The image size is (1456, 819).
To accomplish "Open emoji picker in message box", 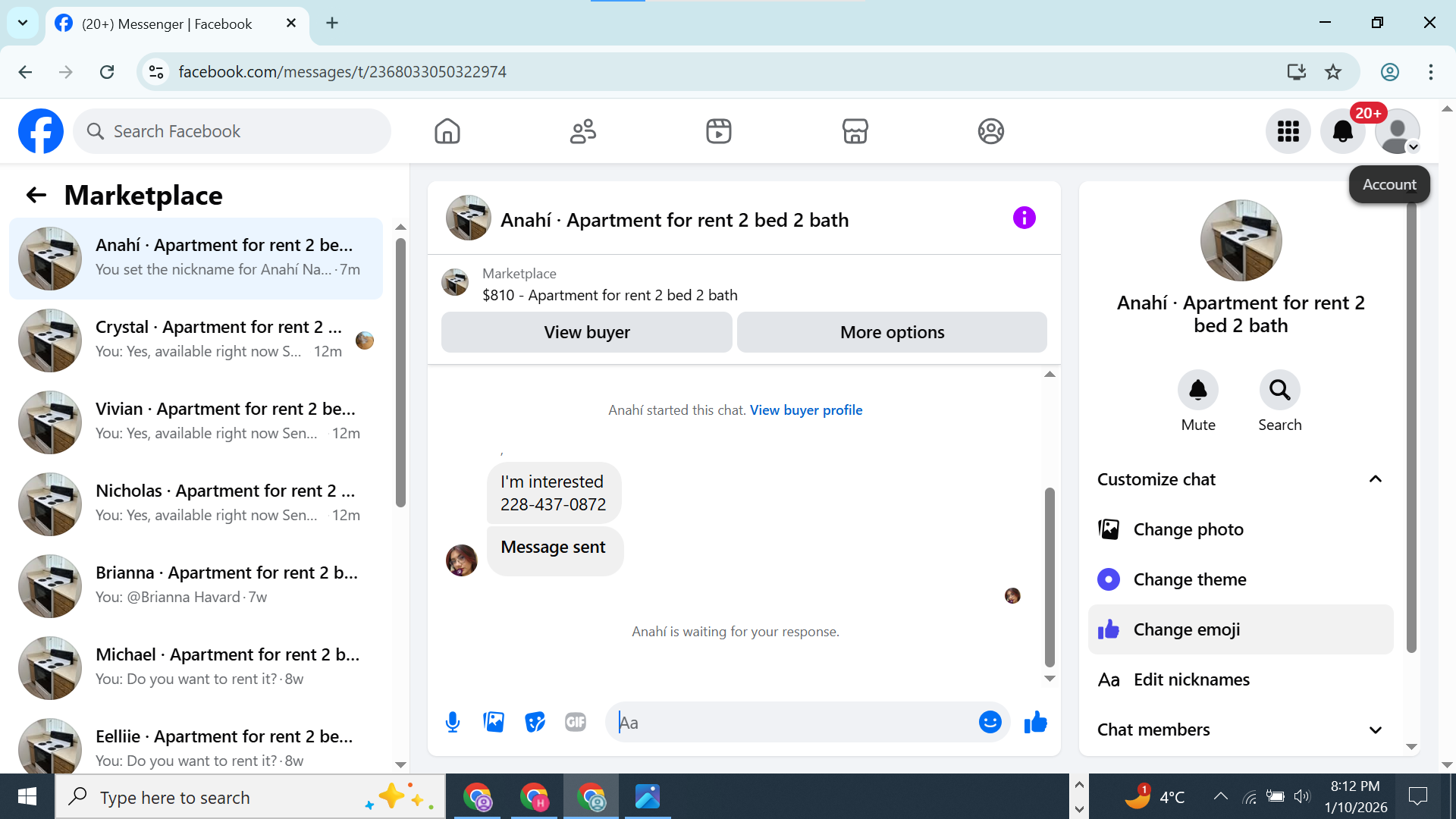I will 990,722.
